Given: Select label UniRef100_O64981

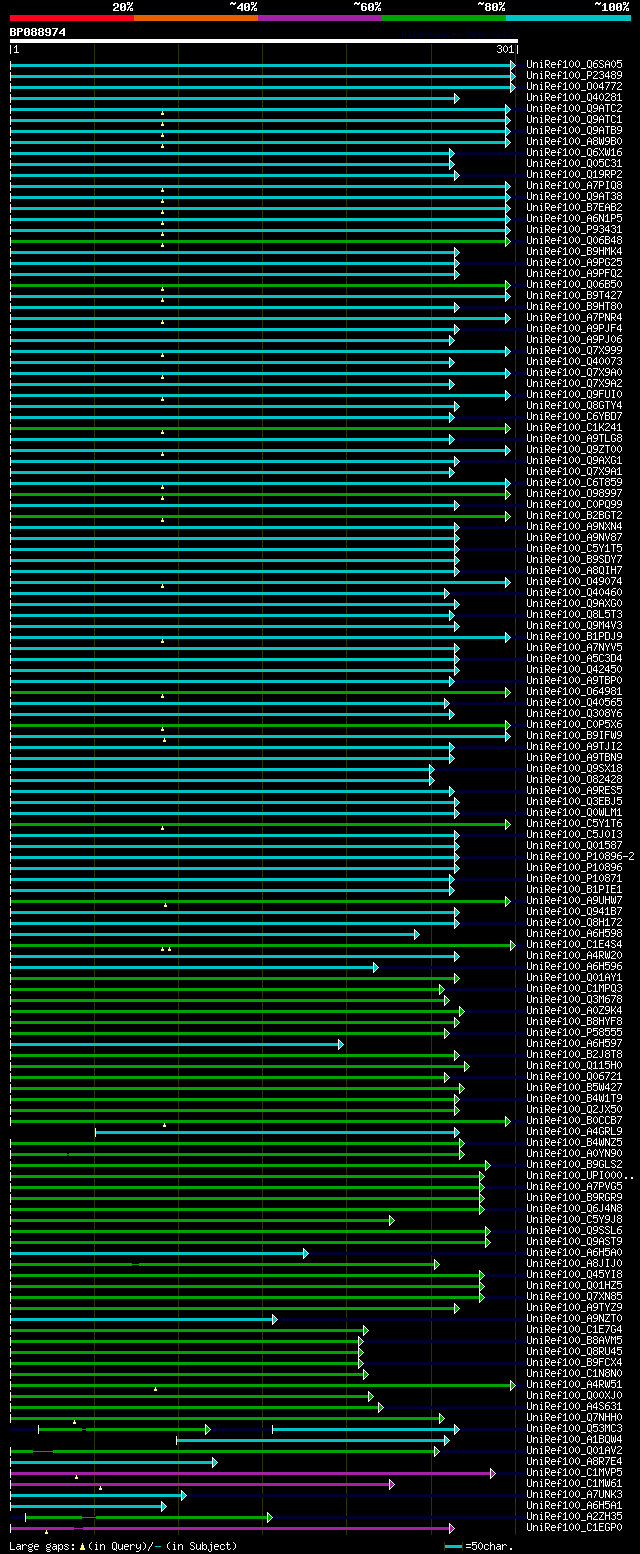Looking at the screenshot, I should [574, 691].
